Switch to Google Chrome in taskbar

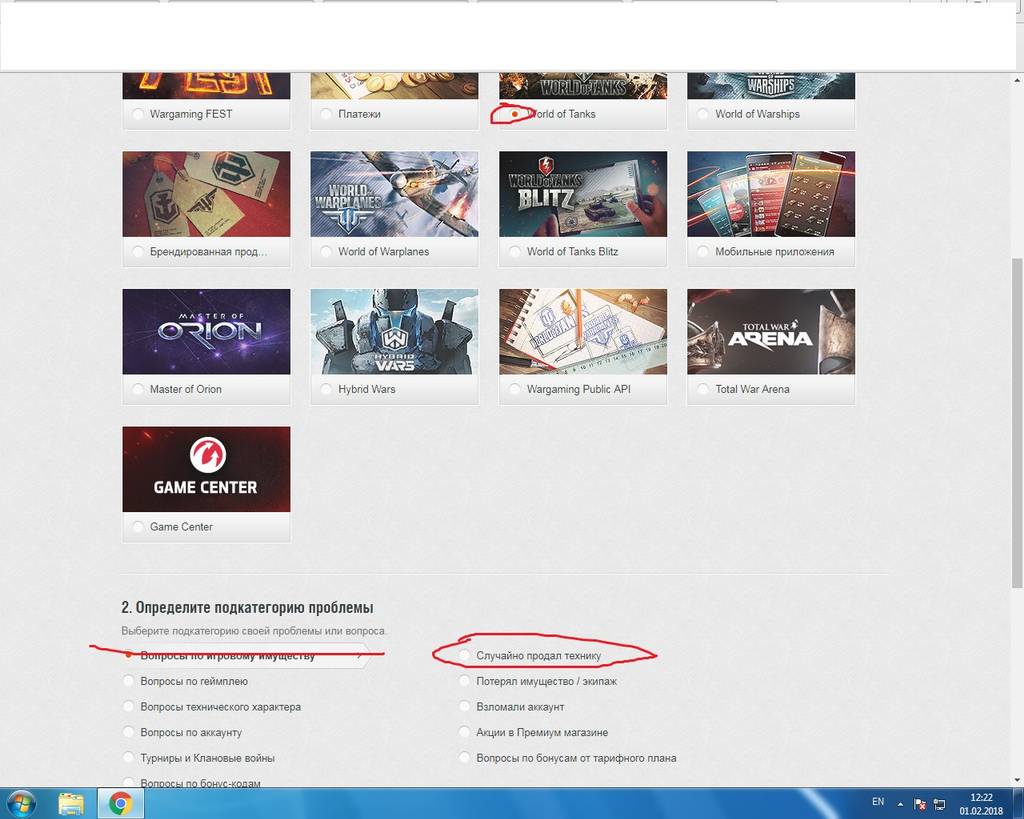tap(120, 803)
